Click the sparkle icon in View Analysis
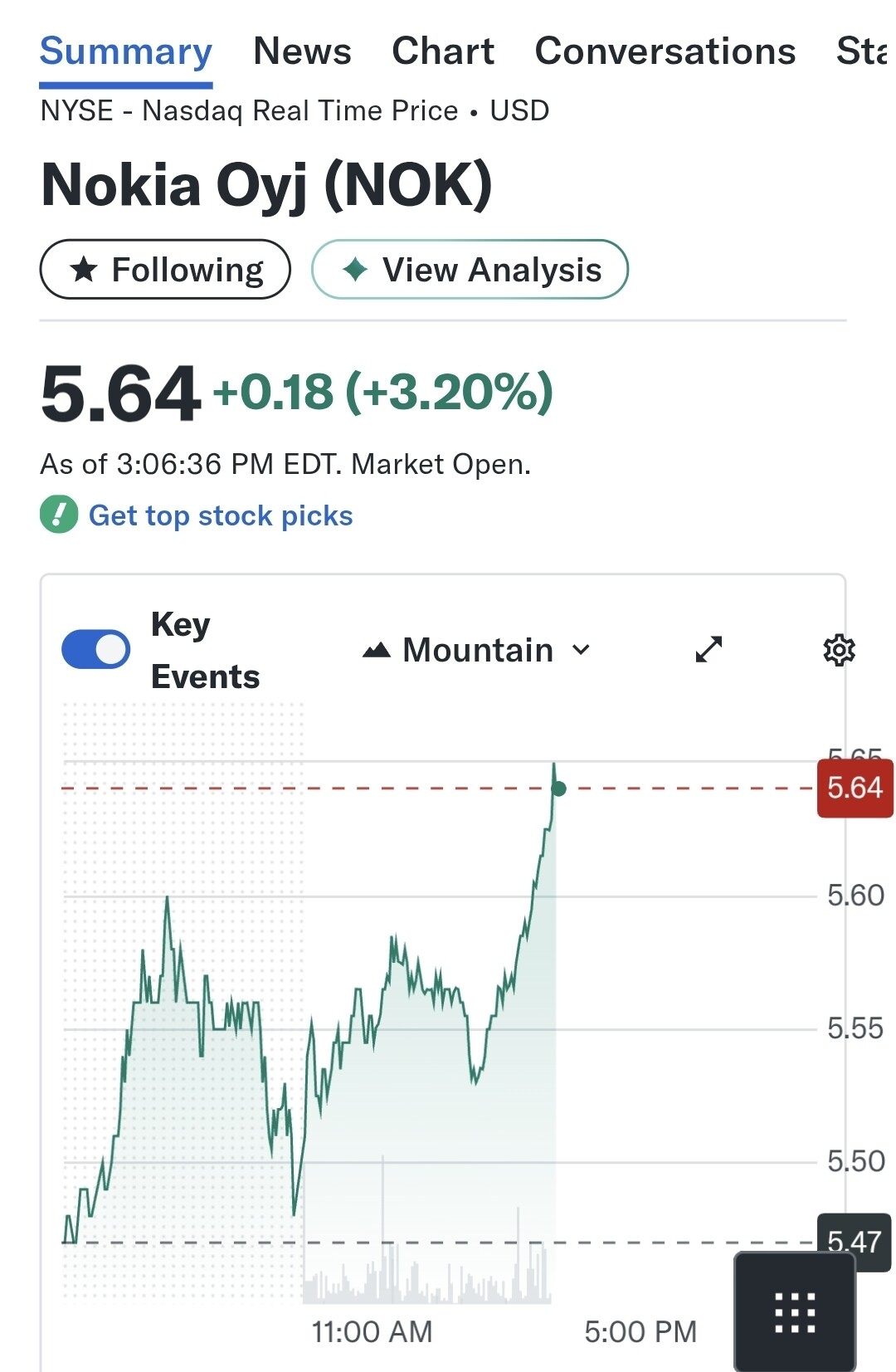 click(355, 270)
